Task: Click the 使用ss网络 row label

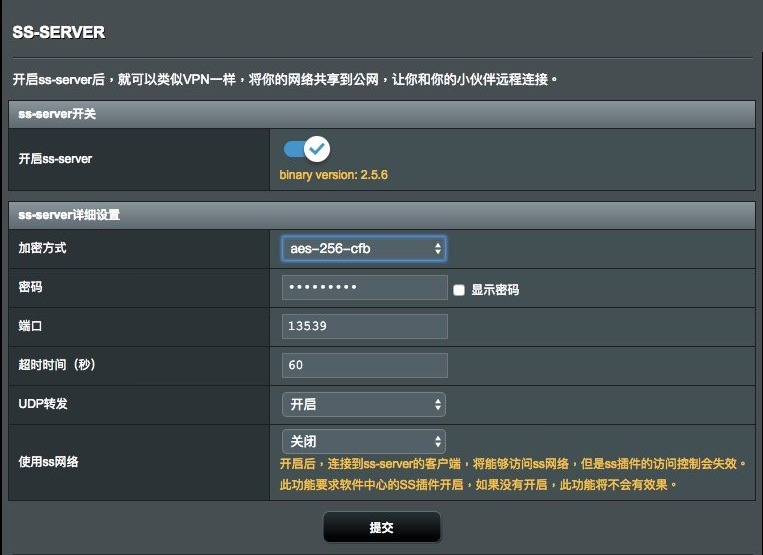Action: point(48,462)
